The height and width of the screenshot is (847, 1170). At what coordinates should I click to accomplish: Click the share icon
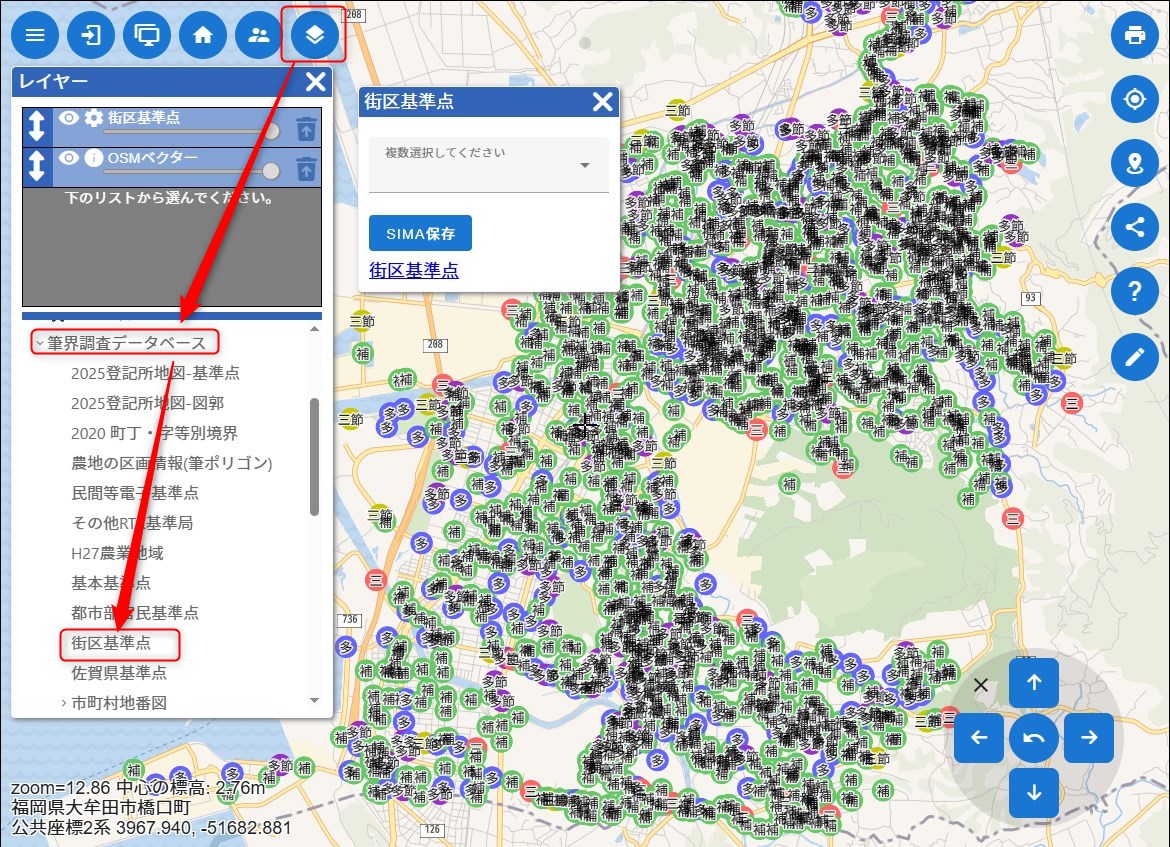coord(1134,226)
